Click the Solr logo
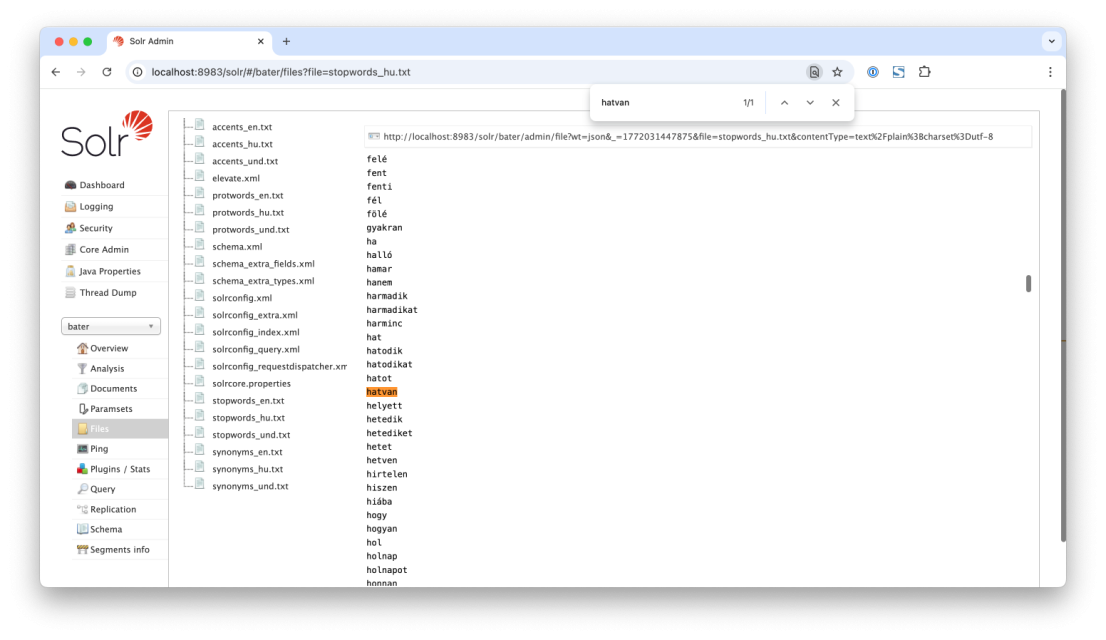Image resolution: width=1106 pixels, height=640 pixels. click(107, 135)
